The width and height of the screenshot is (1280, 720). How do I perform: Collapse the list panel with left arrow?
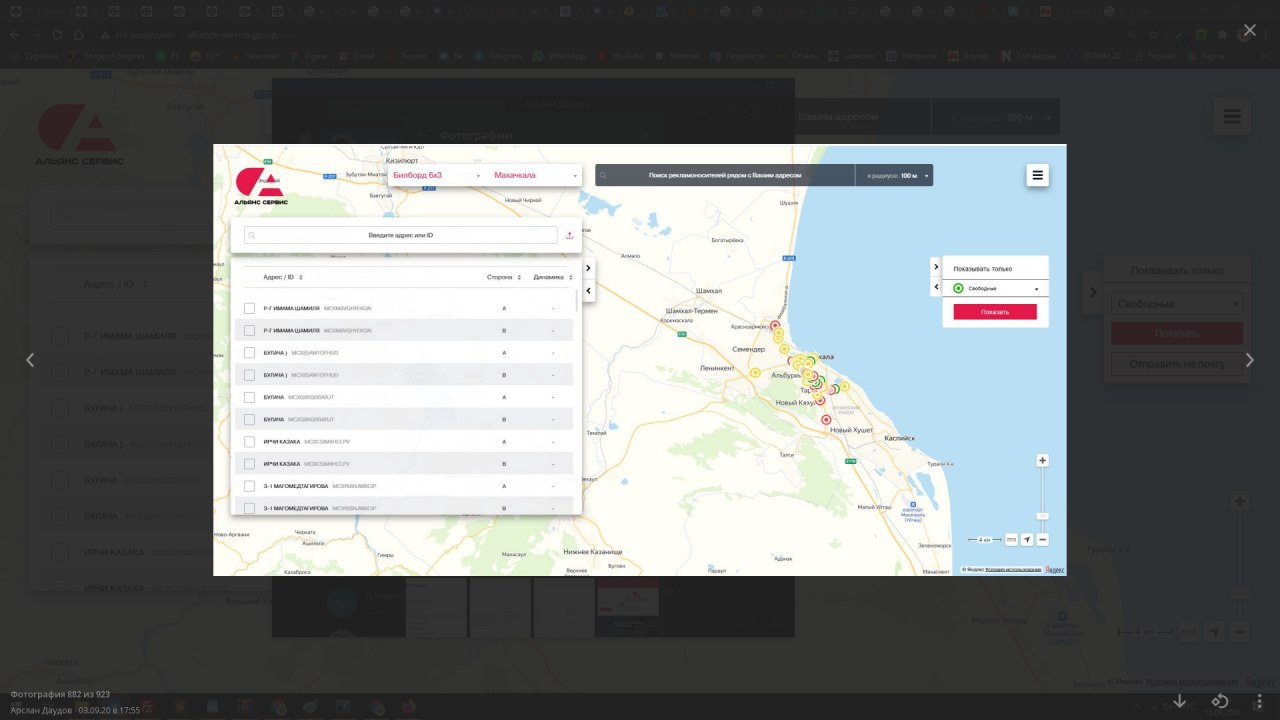(588, 291)
